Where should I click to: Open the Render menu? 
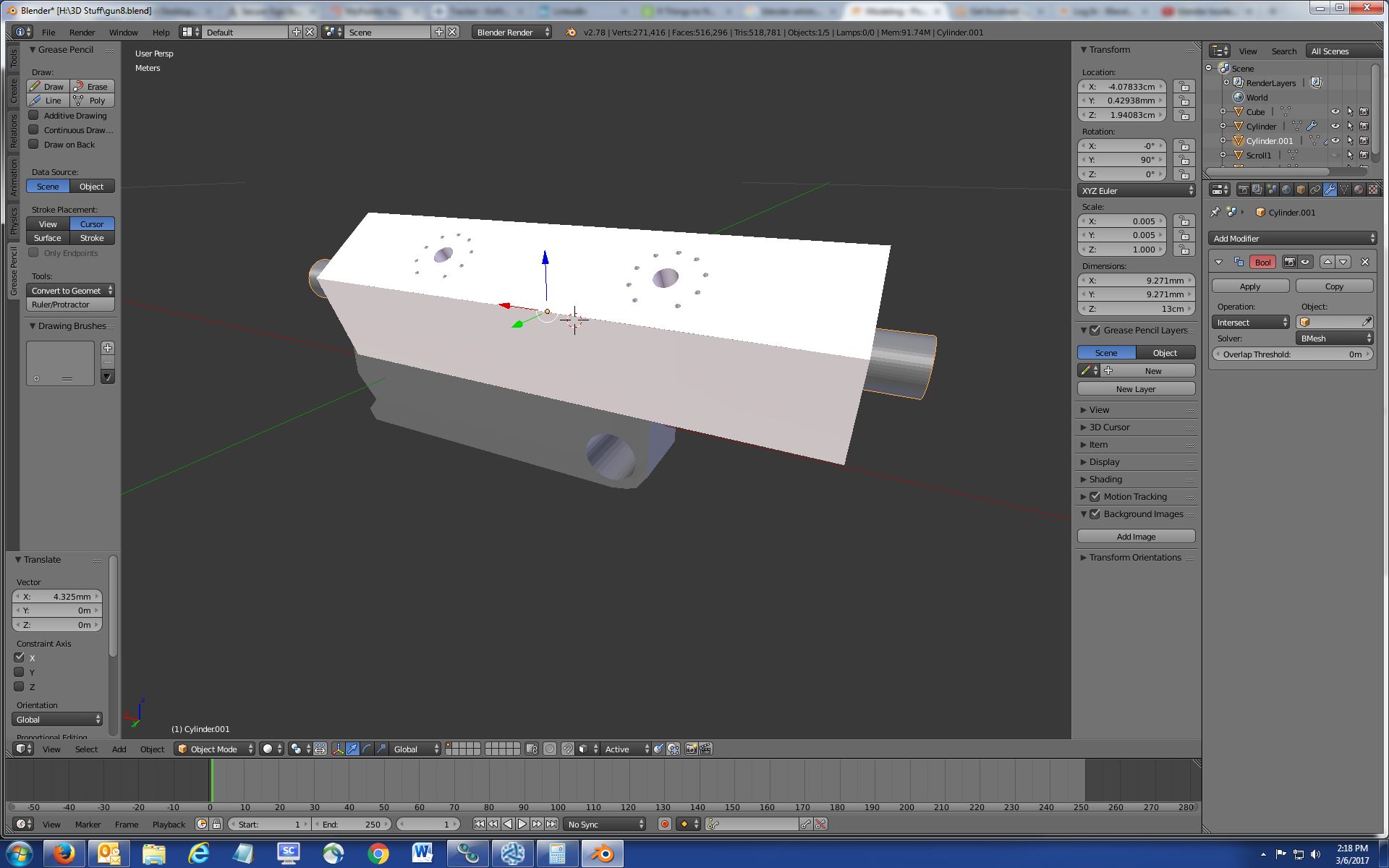82,32
